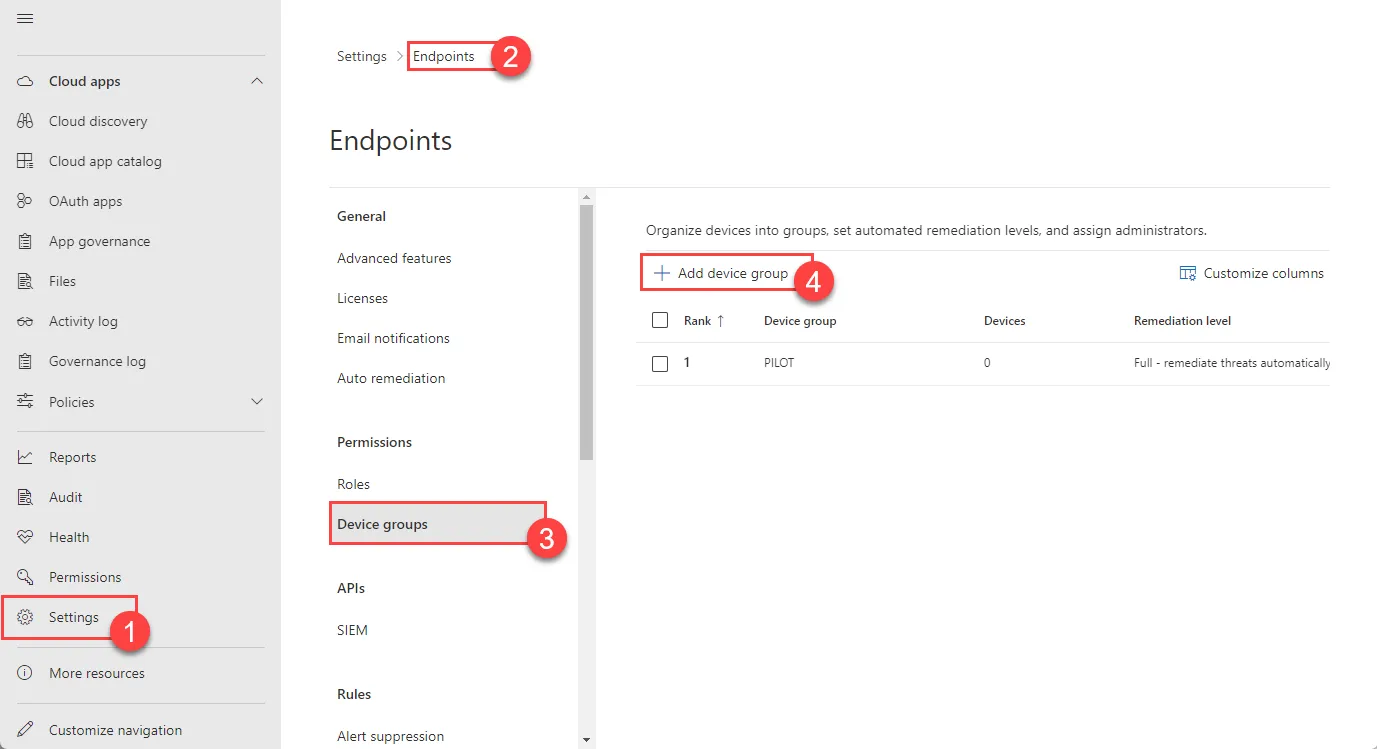Click the OAuth apps icon
This screenshot has height=749, width=1377.
(25, 201)
